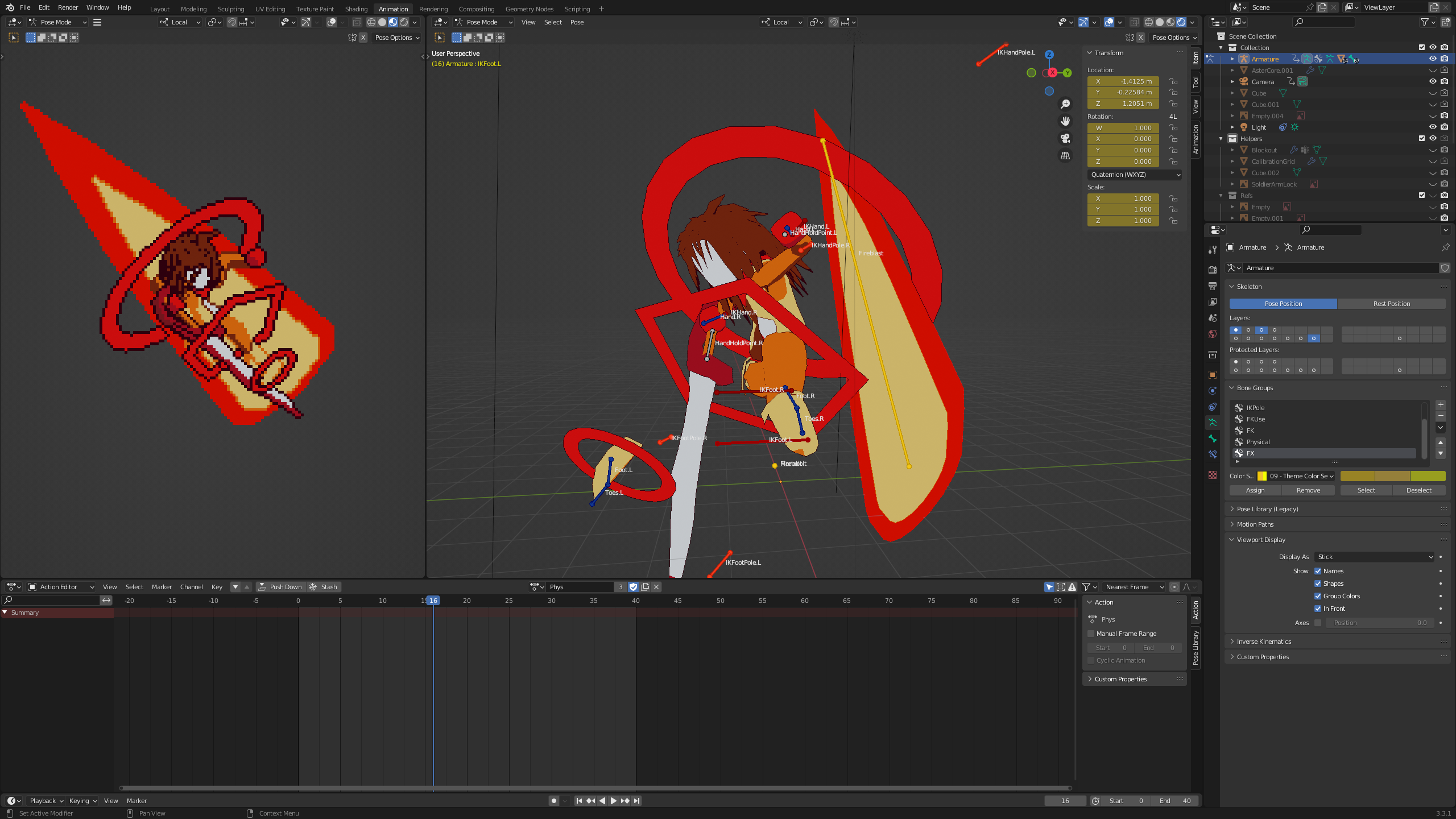This screenshot has width=1456, height=819.
Task: Enable the Axes checkbox
Action: (x=1318, y=623)
